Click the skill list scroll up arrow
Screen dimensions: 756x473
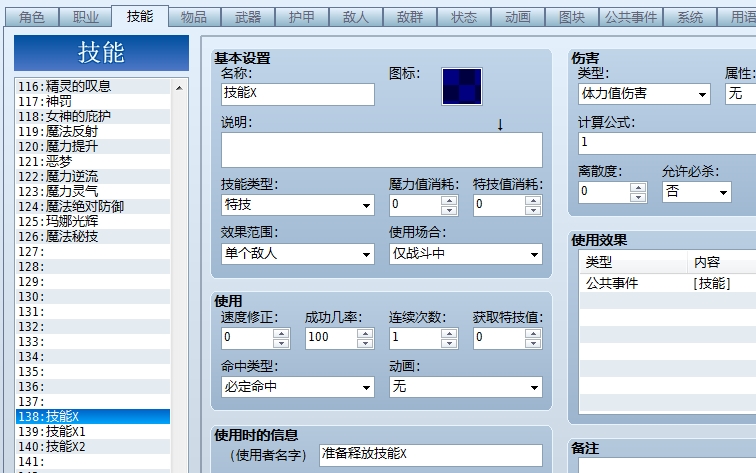[179, 88]
